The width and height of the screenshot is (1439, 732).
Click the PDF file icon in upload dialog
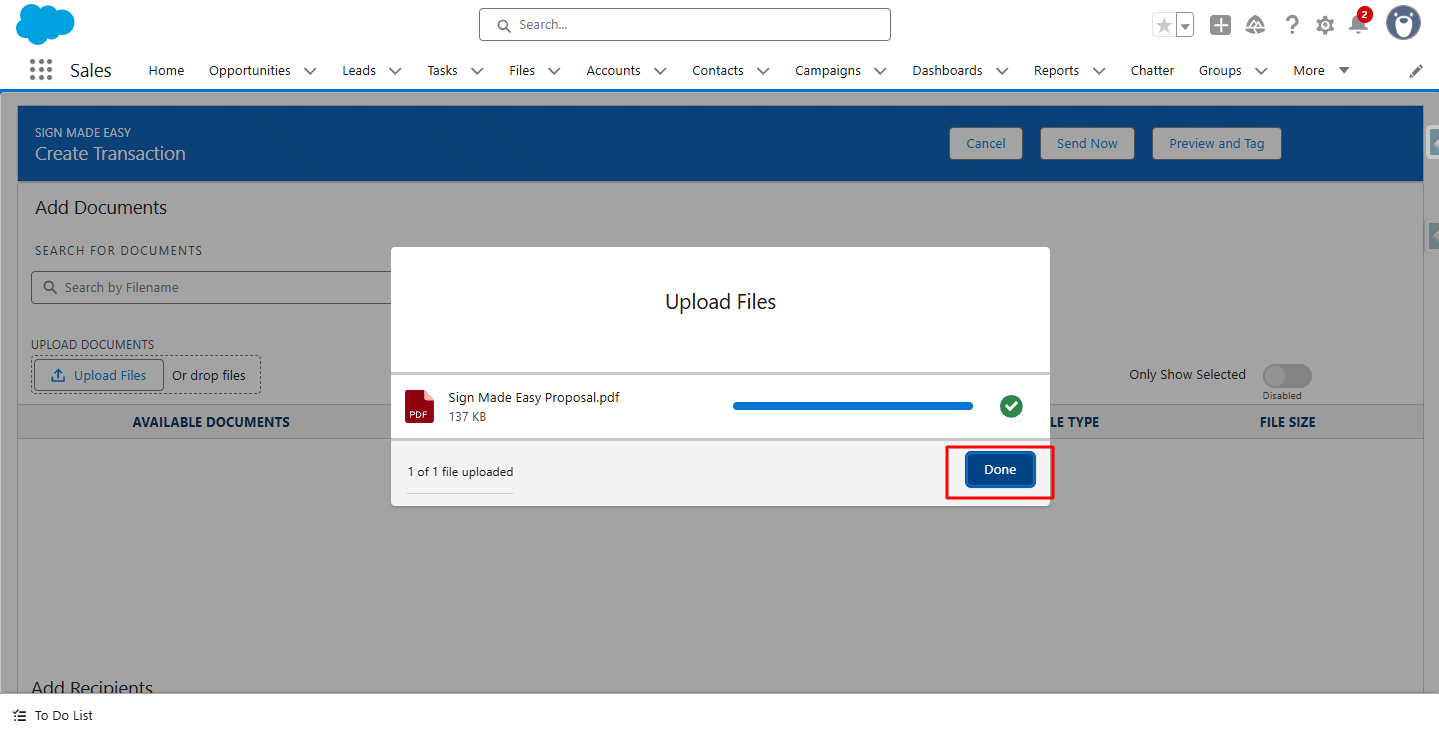[x=420, y=406]
